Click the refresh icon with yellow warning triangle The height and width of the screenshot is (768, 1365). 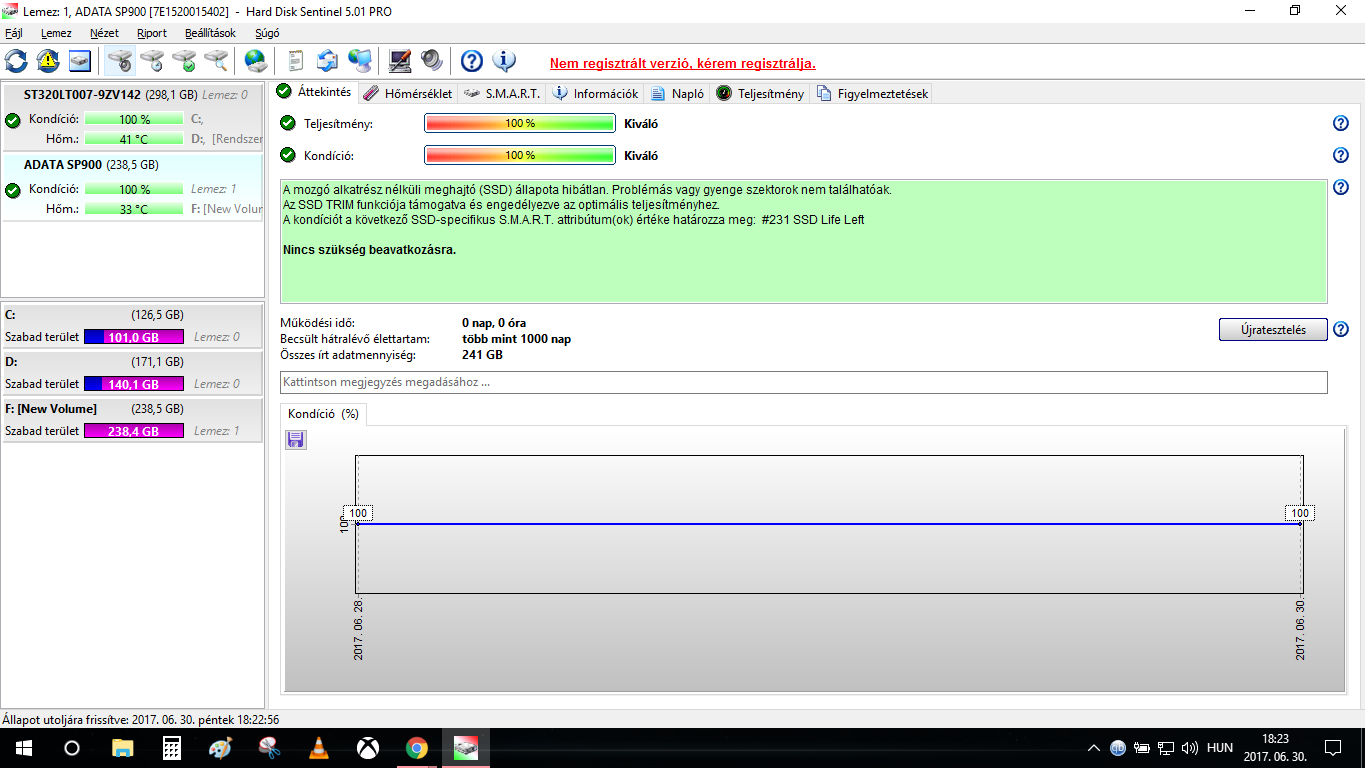[x=48, y=61]
